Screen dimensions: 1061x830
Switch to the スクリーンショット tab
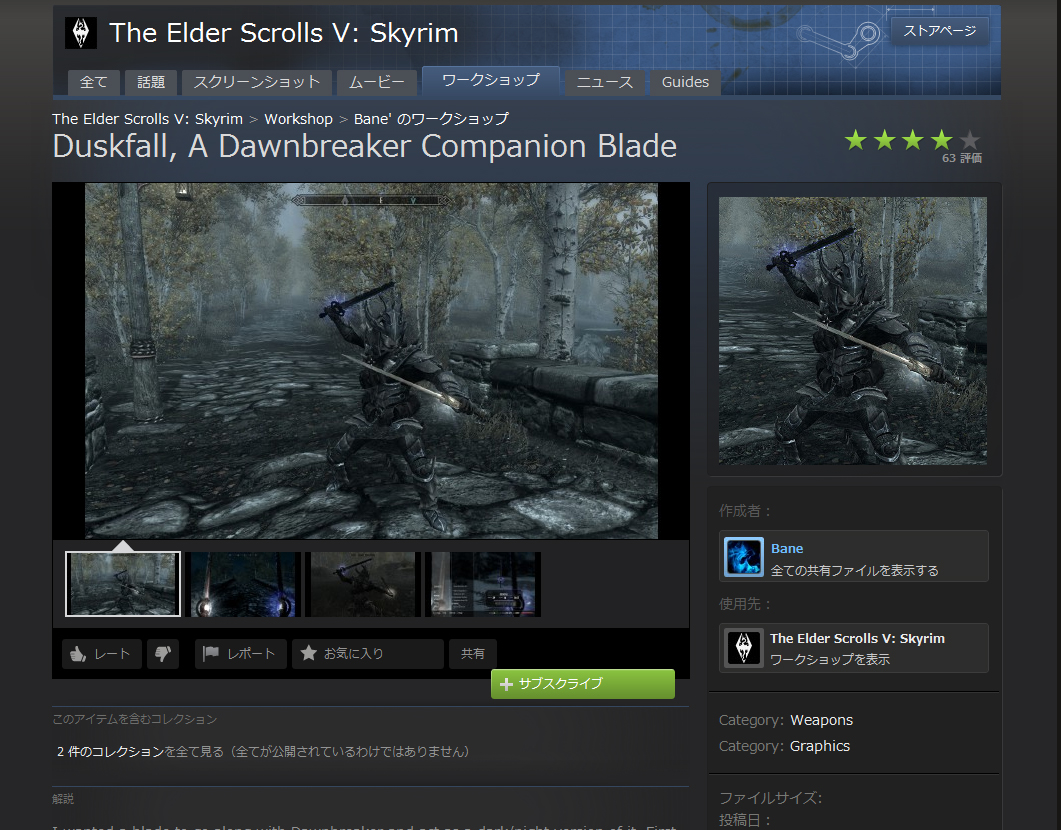[257, 82]
